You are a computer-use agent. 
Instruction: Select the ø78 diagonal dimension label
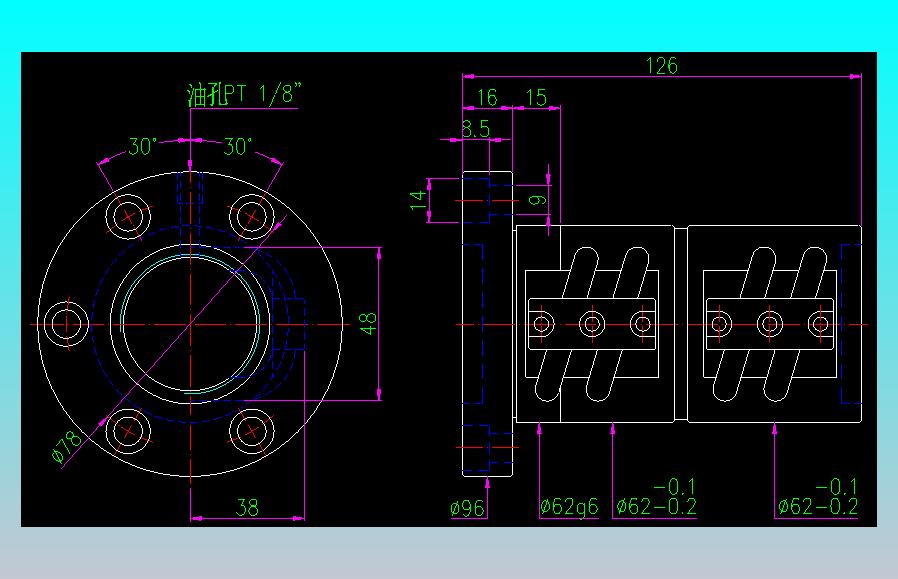click(x=66, y=447)
